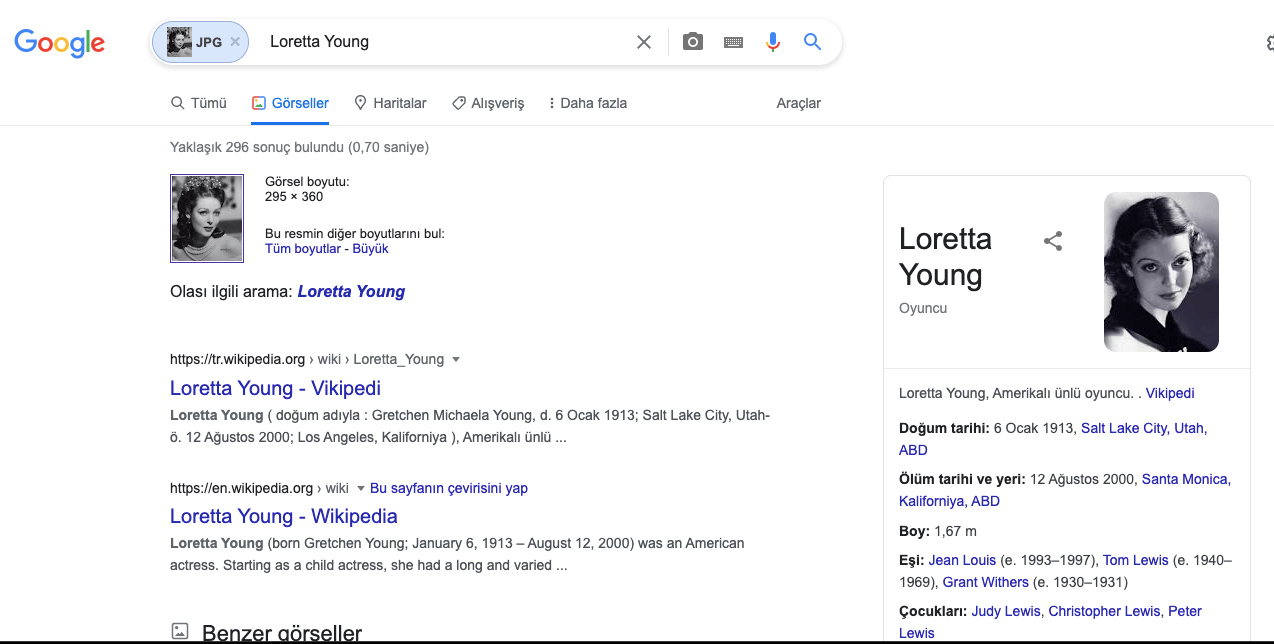Open the Vikipedi link in knowledge panel
Viewport: 1274px width, 644px height.
1170,393
